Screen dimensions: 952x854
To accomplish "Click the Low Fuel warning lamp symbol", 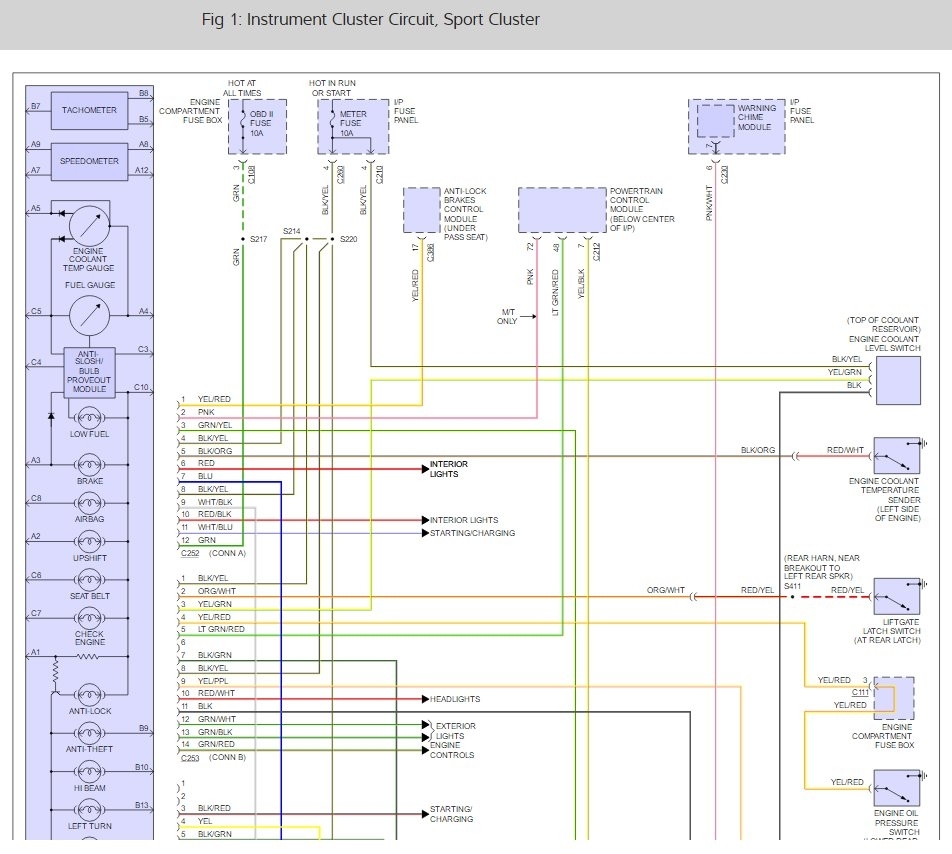I will click(x=89, y=417).
